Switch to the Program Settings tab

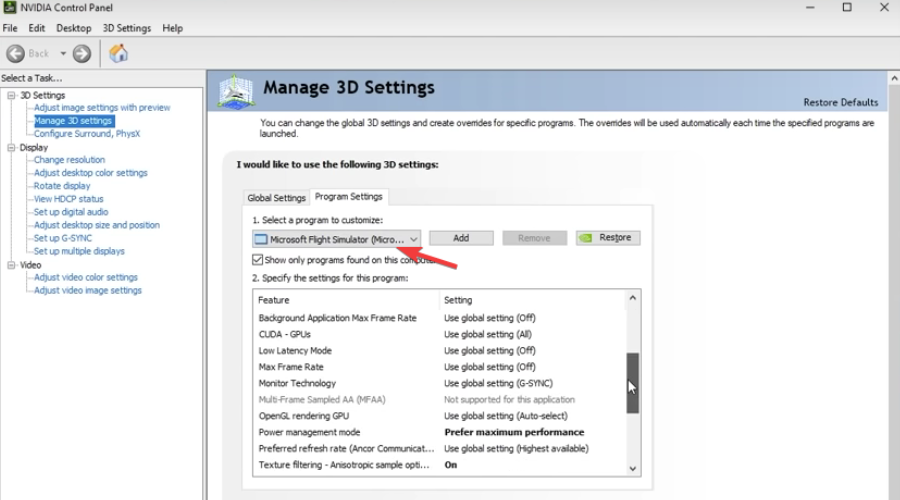pos(348,196)
